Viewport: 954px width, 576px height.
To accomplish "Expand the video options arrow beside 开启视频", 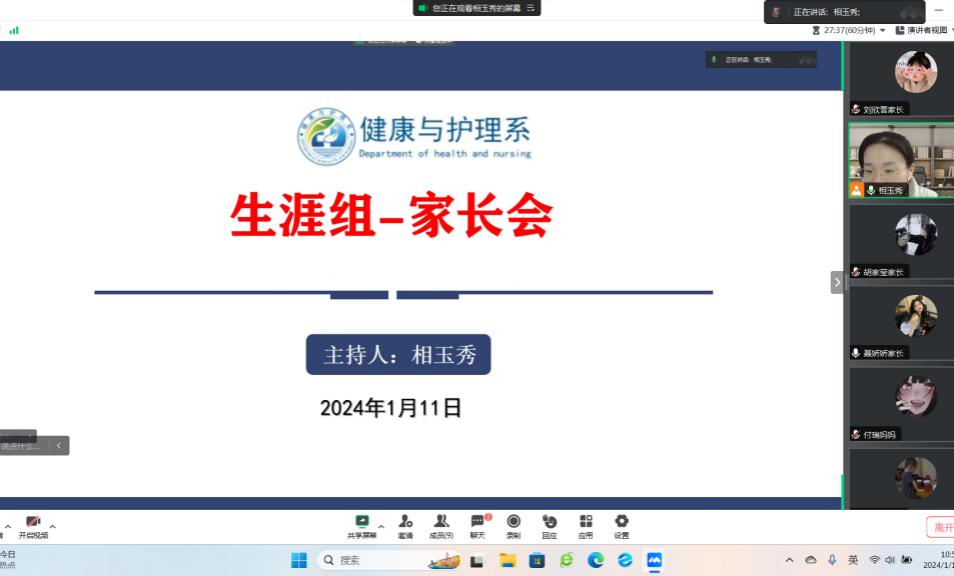I will click(53, 526).
